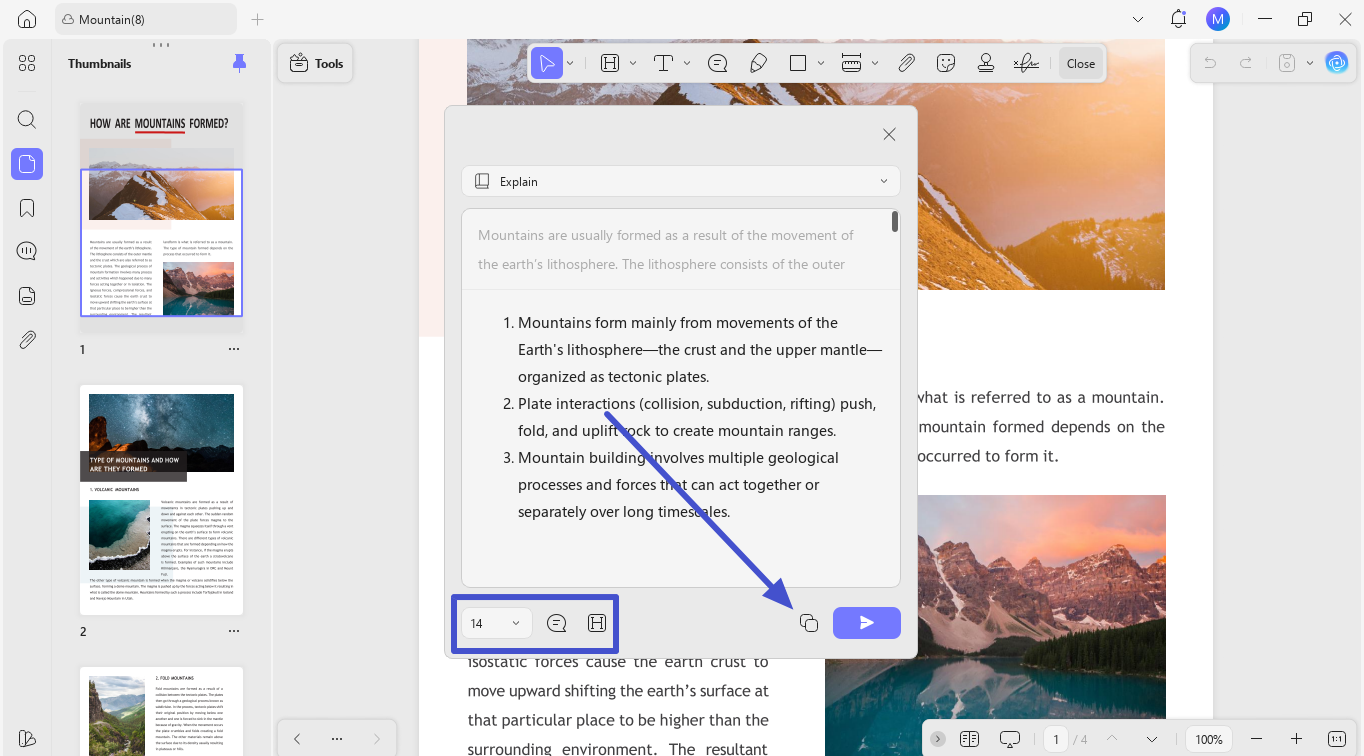Expand rectangle shape options arrow
Screen dimensions: 1364x756
pyautogui.click(x=821, y=63)
